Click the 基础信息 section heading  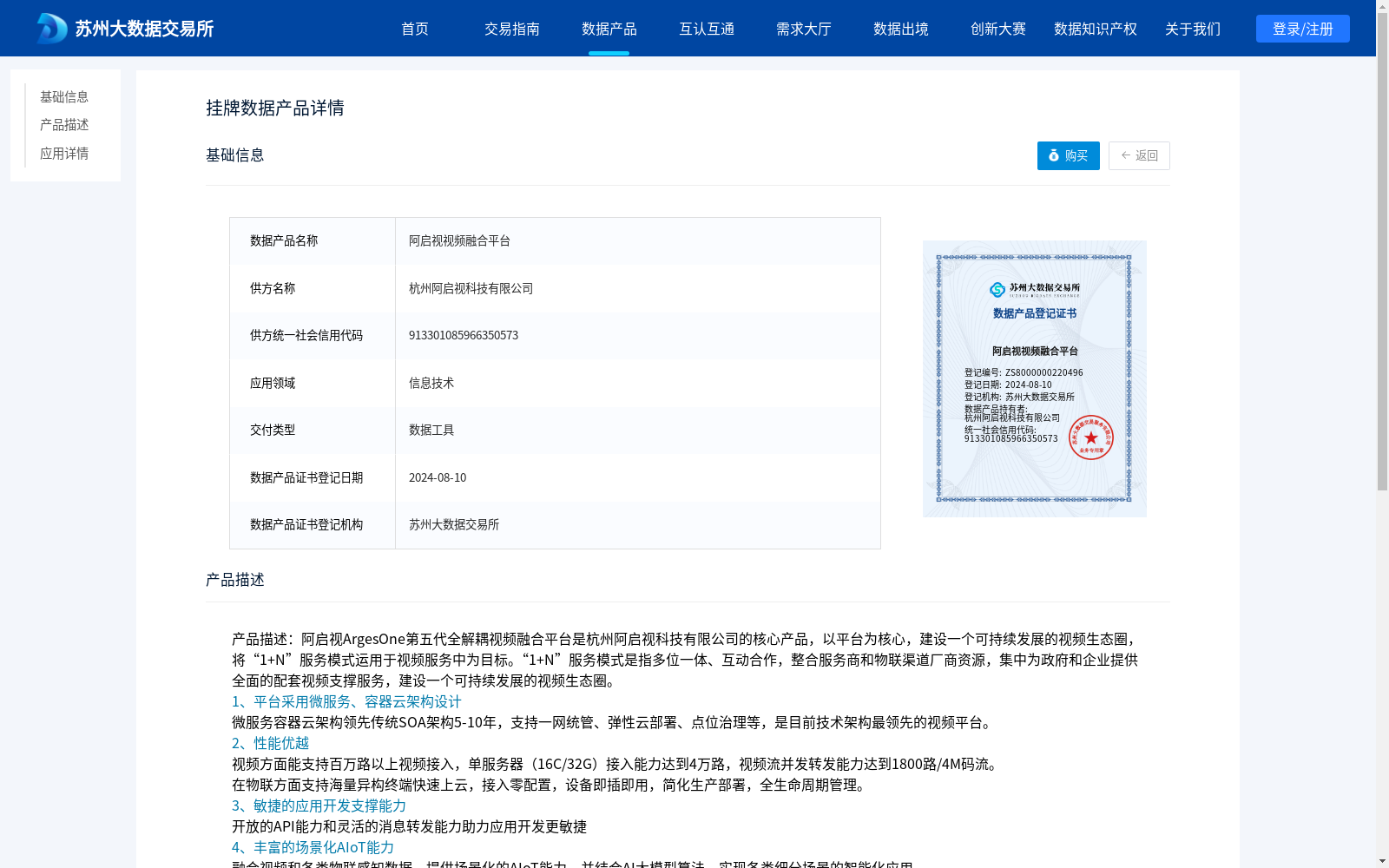tap(235, 155)
